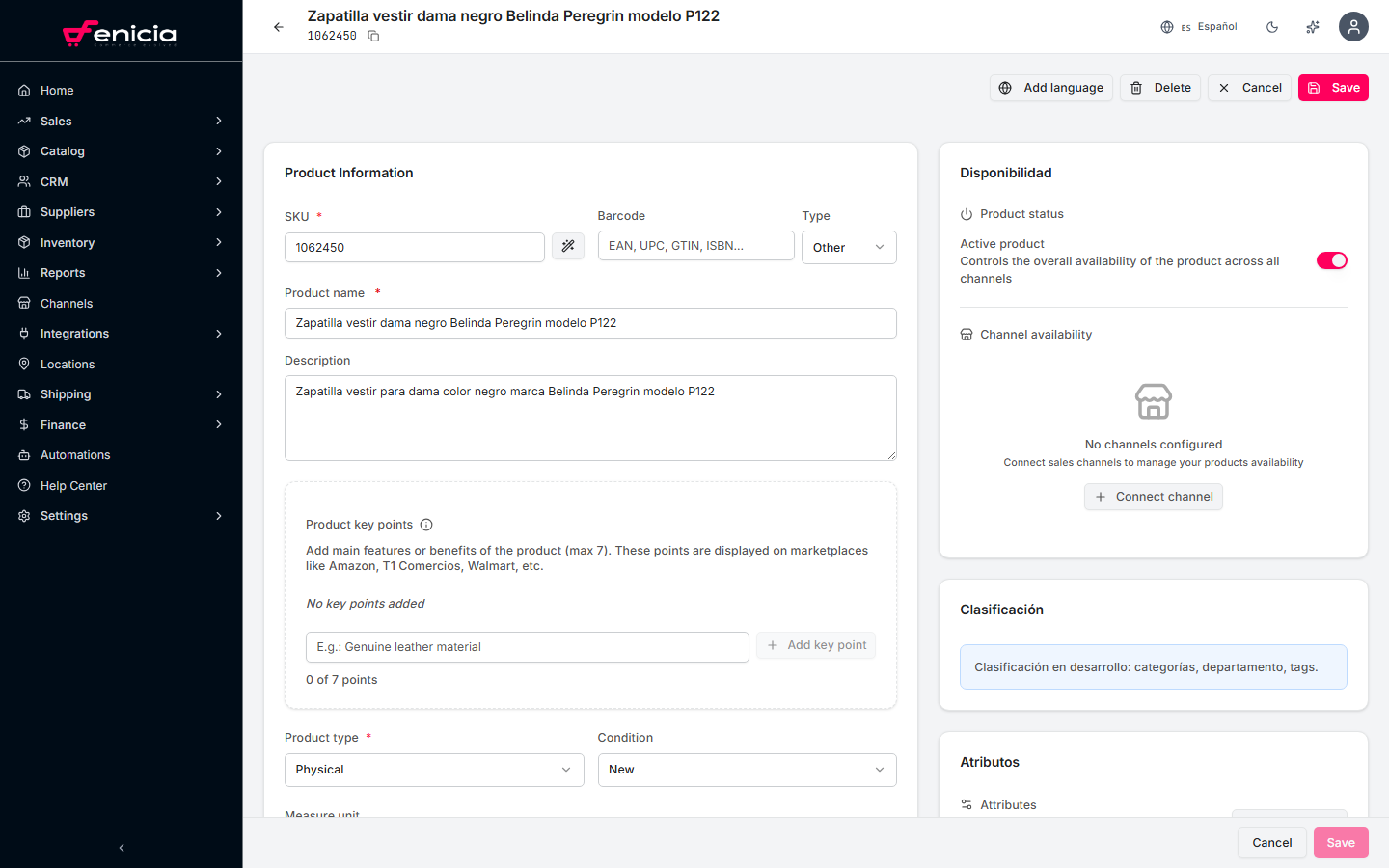Open the Product type dropdown showing Physical
Screen dimensions: 1389x868
click(433, 770)
